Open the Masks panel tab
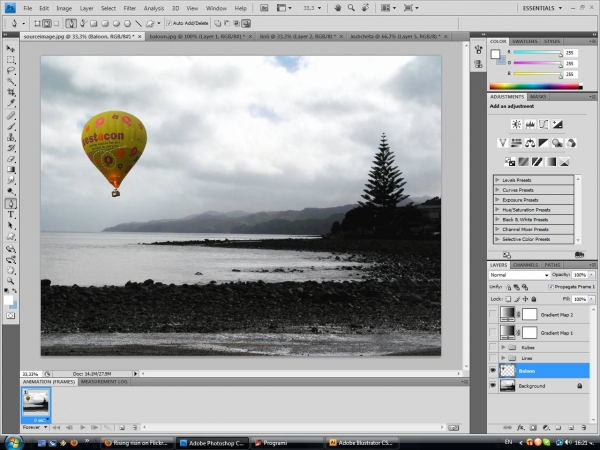The height and width of the screenshot is (450, 600). (x=538, y=97)
